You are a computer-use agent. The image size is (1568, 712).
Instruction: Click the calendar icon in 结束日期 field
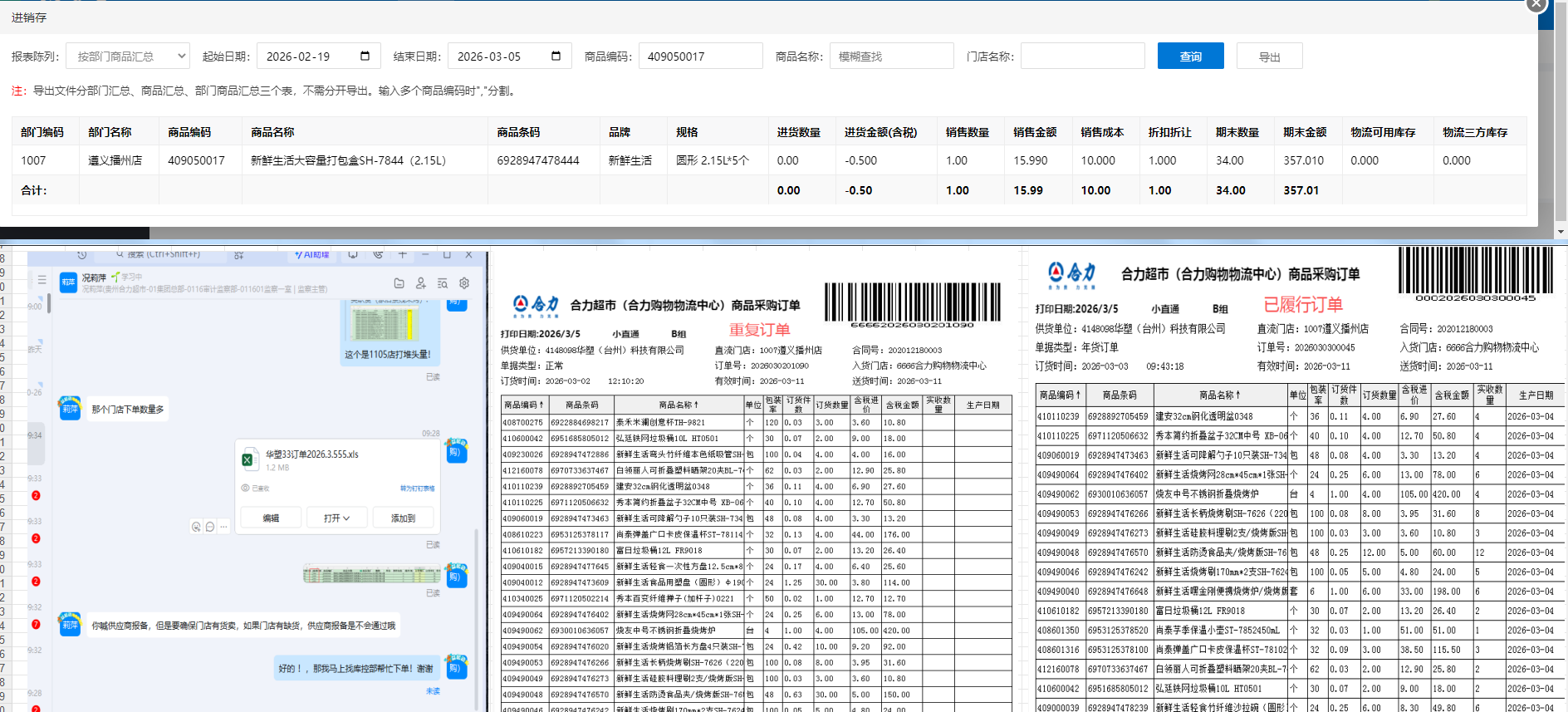[x=556, y=56]
